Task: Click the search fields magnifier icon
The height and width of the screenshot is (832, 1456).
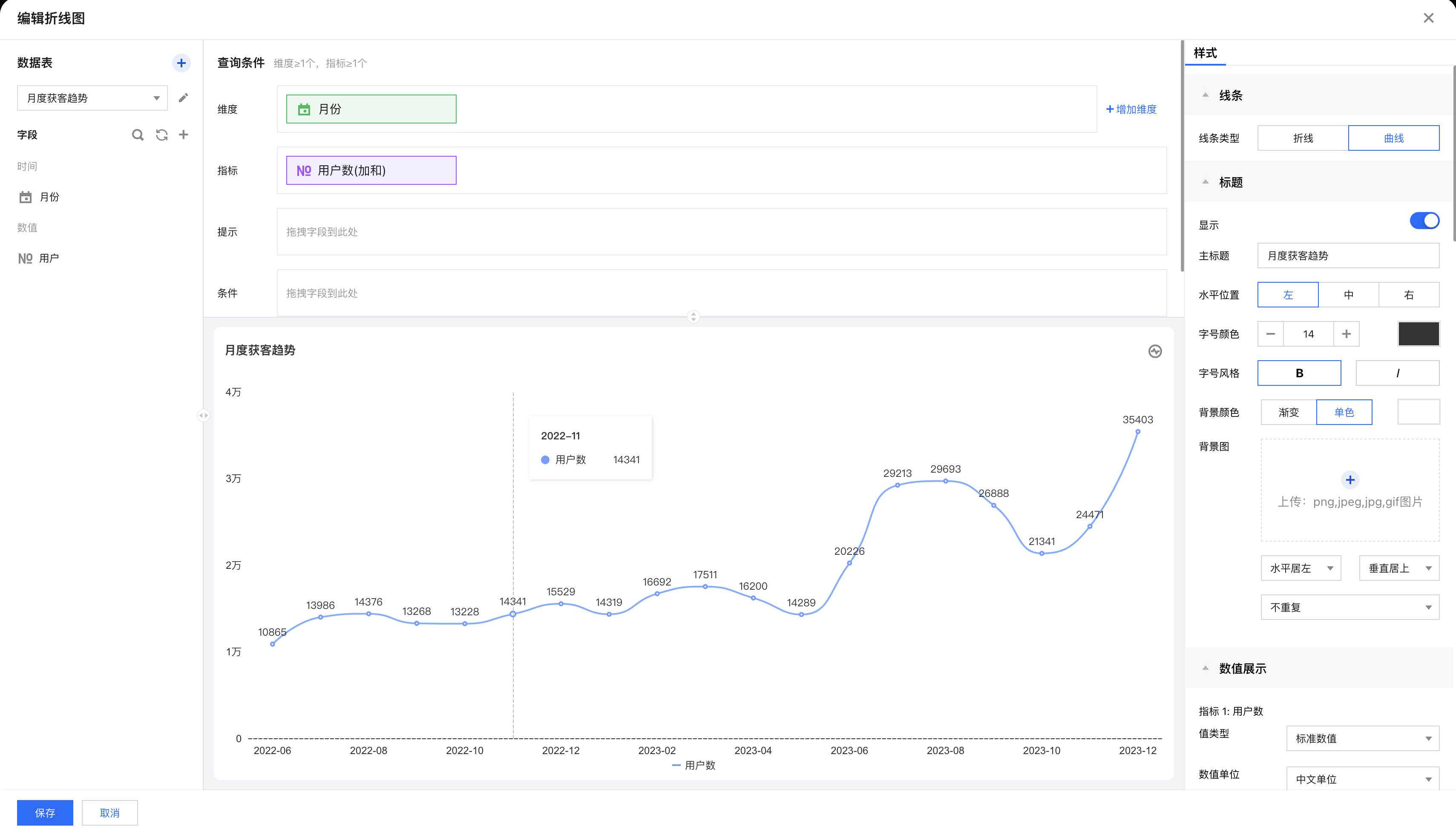Action: pyautogui.click(x=137, y=135)
